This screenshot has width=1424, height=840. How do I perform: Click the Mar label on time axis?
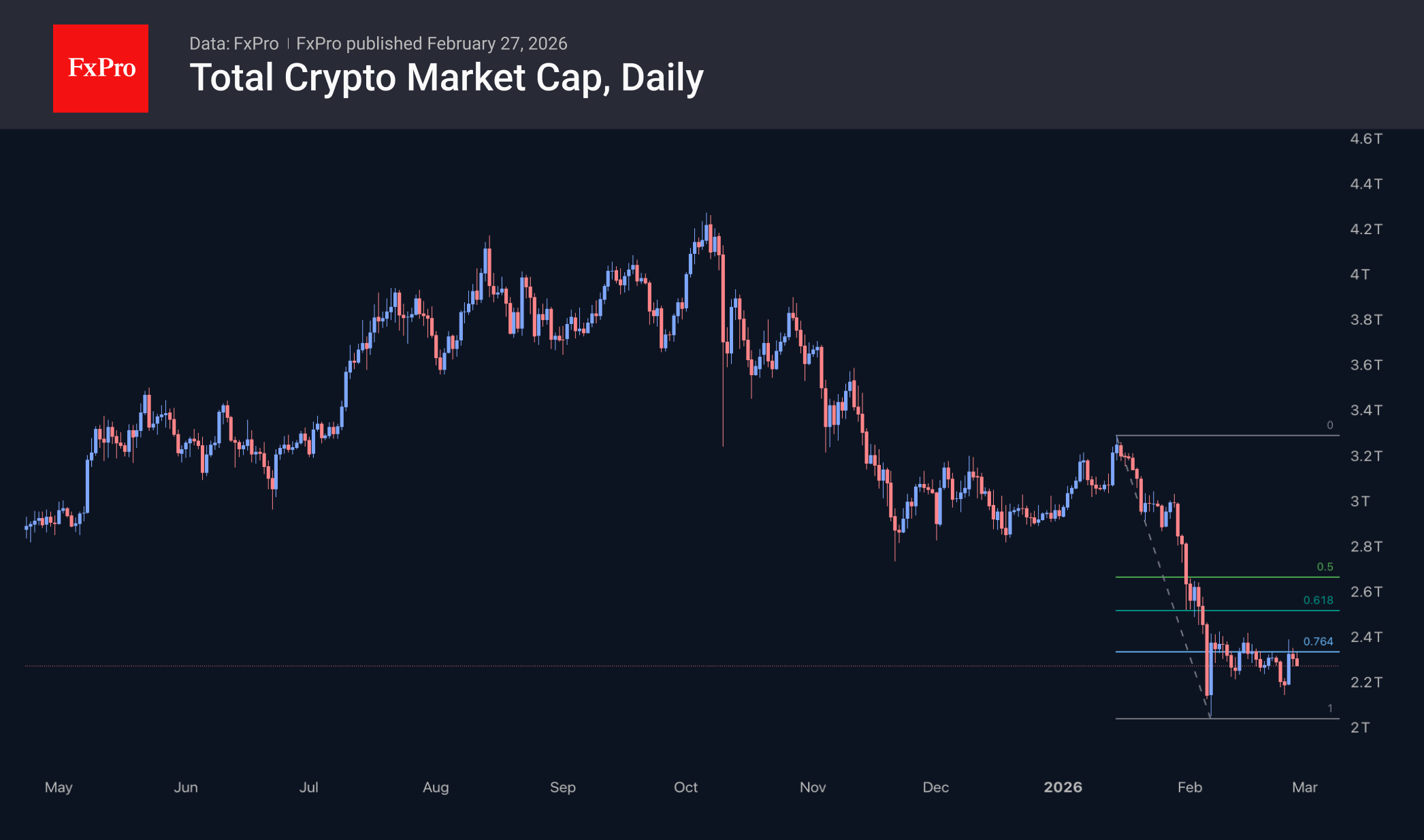click(x=1304, y=788)
